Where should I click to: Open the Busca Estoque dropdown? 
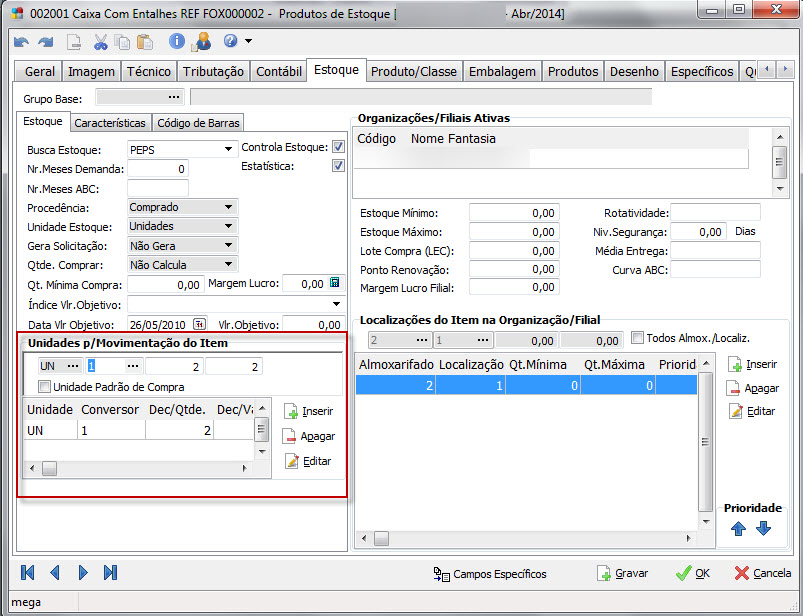click(x=229, y=149)
